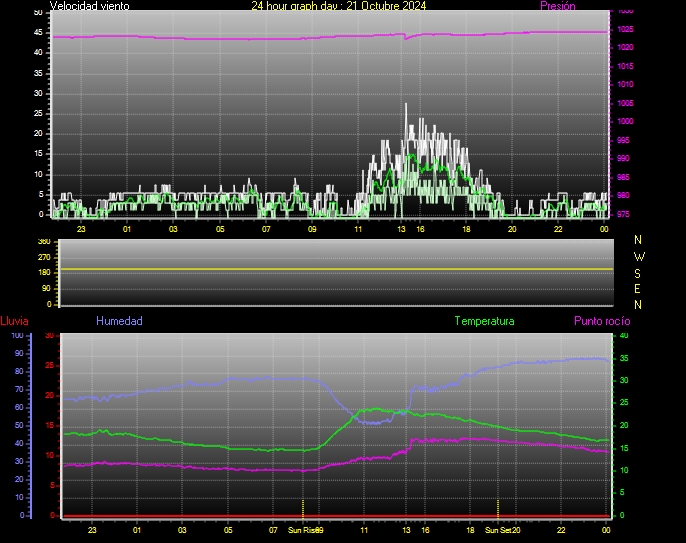Image resolution: width=686 pixels, height=543 pixels.
Task: Click the 'S' compass direction letter
Action: pyautogui.click(x=637, y=273)
